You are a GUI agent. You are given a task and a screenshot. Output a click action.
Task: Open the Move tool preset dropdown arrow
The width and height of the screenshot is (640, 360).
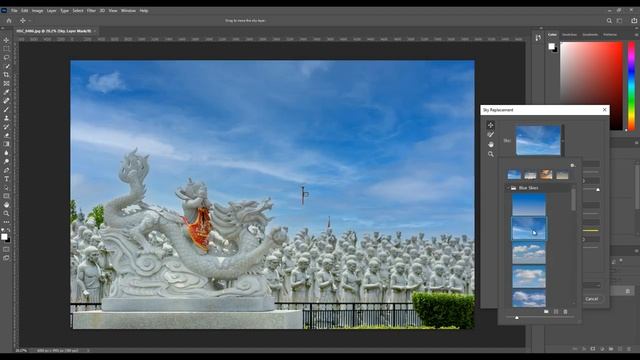click(29, 20)
